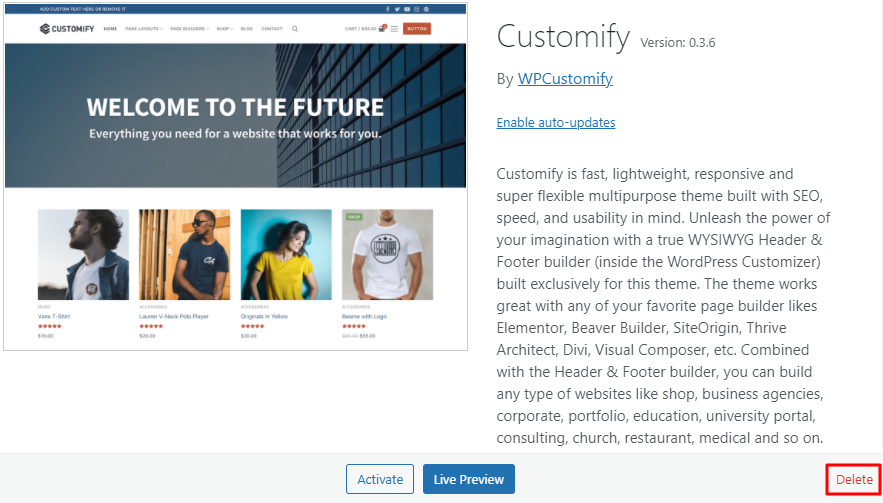Expand the Page Layouts dropdown menu
The image size is (883, 503).
coord(144,29)
